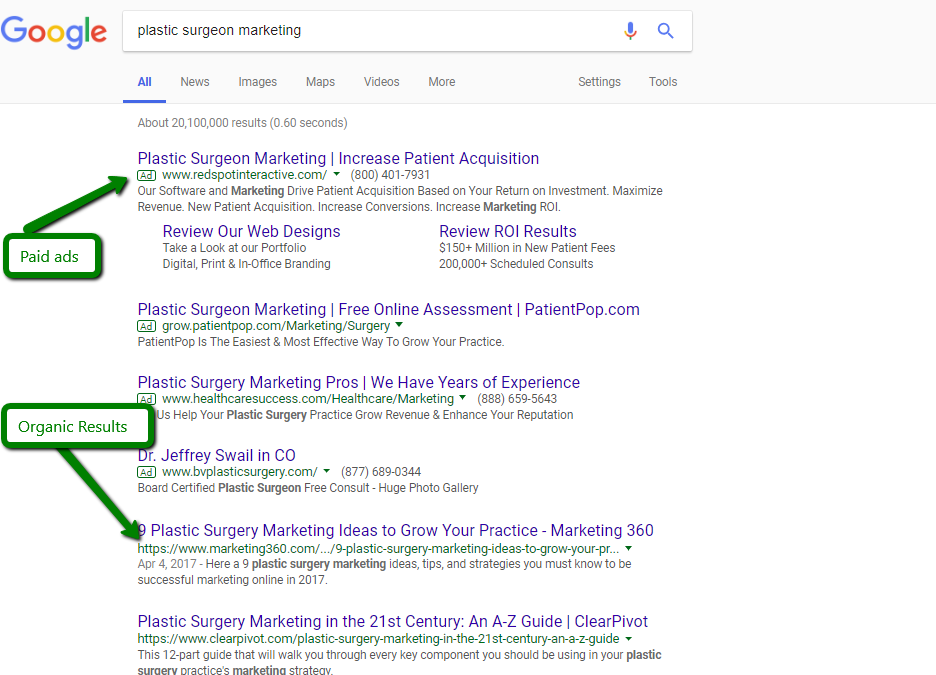Expand dropdown arrow next to clearpivot.com URL
936x675 pixels.
(629, 639)
